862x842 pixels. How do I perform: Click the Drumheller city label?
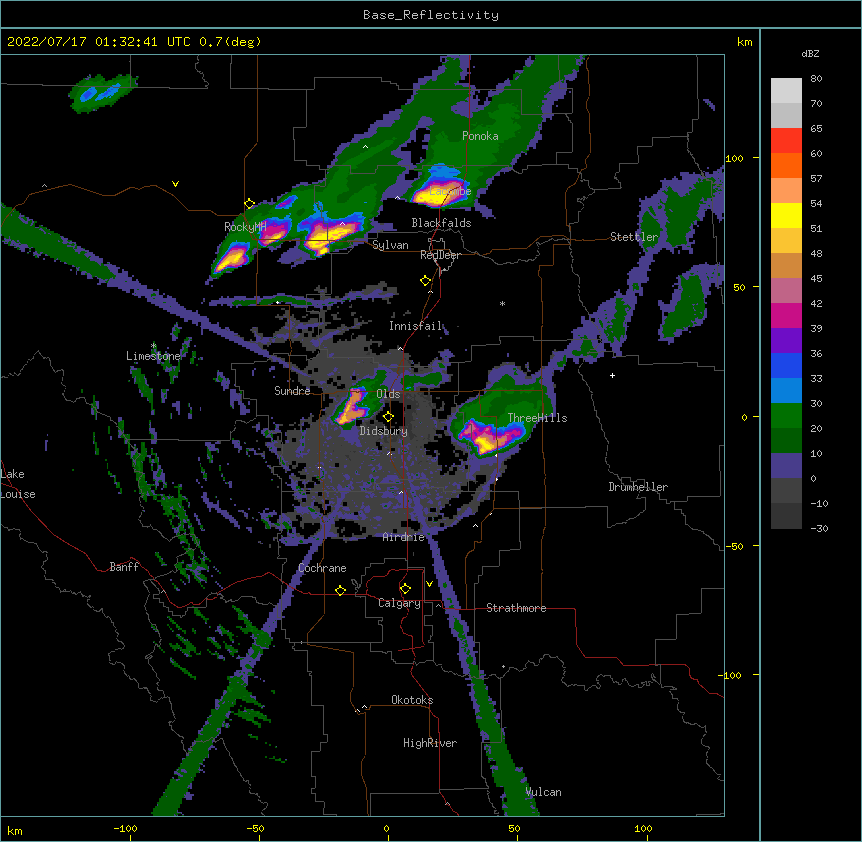(638, 487)
